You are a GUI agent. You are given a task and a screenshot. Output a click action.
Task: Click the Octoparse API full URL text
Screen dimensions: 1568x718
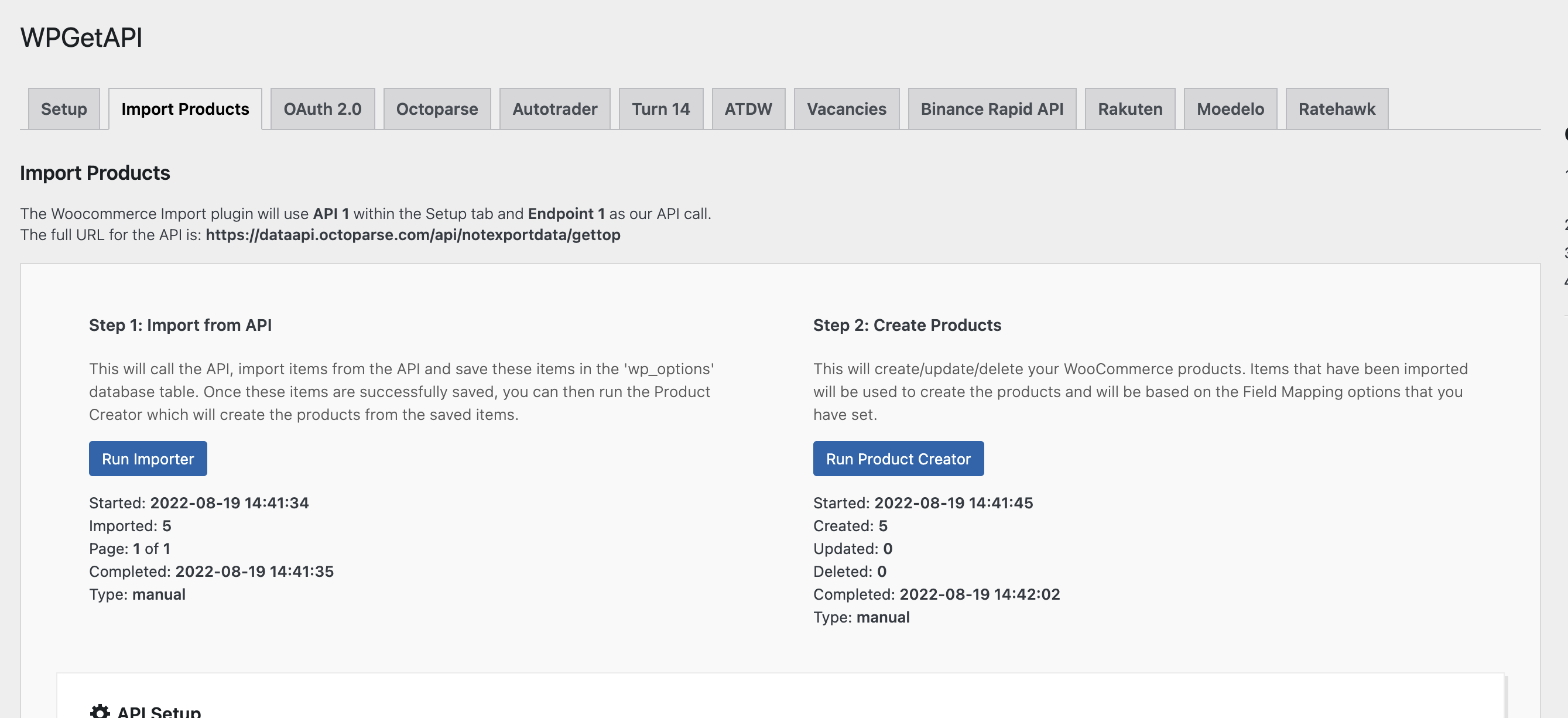click(x=413, y=234)
